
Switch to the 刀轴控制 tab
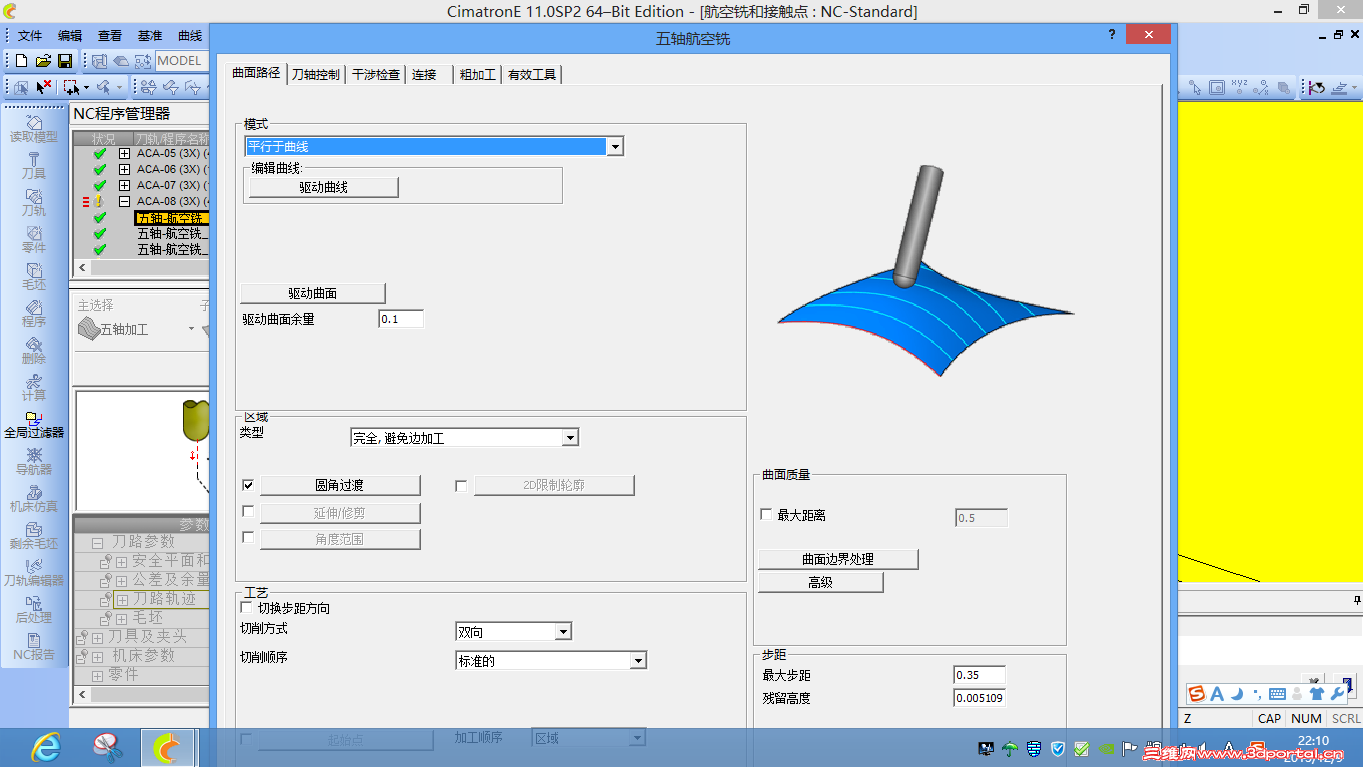[316, 74]
